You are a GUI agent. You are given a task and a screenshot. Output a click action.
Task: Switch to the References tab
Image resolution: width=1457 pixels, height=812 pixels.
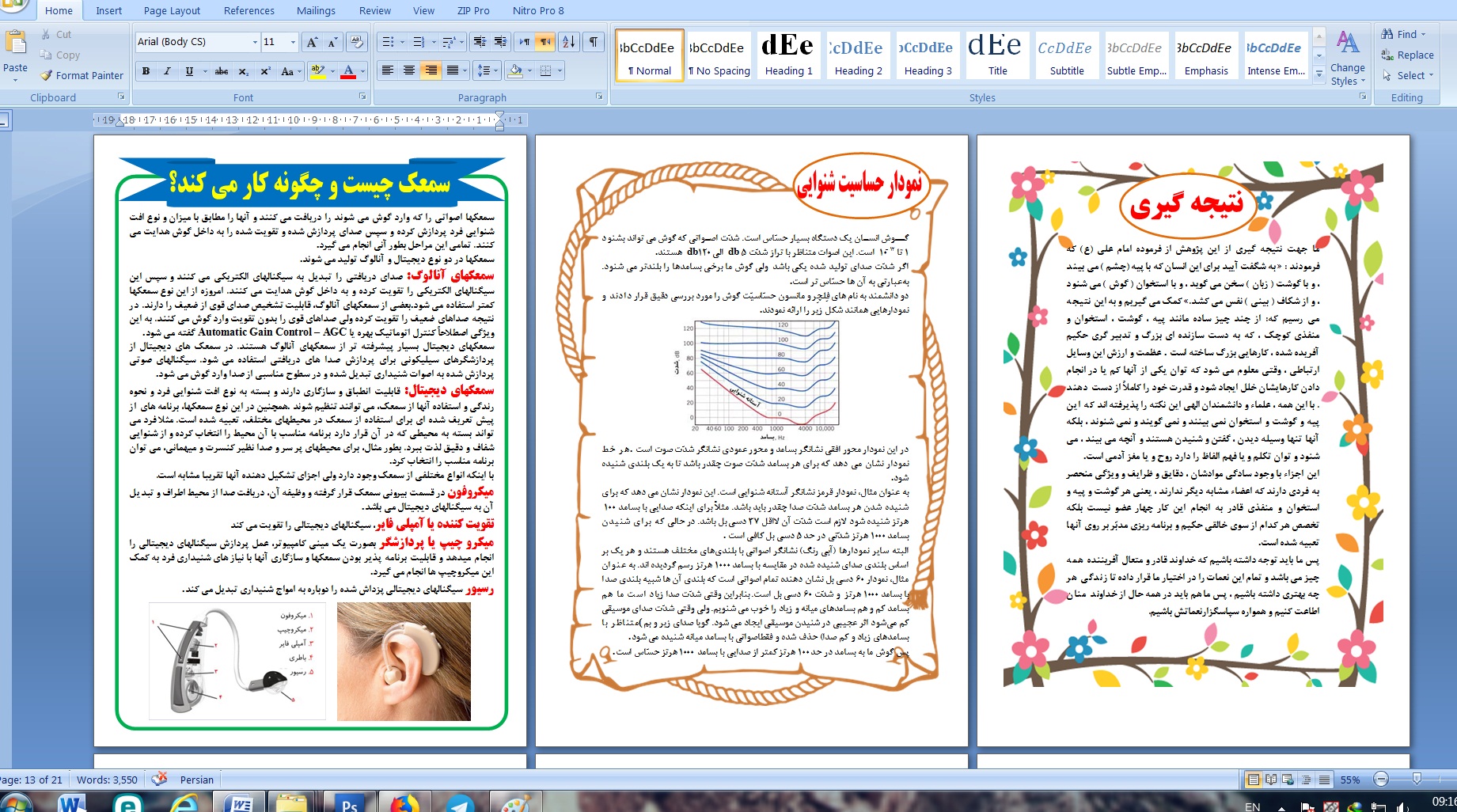coord(249,10)
